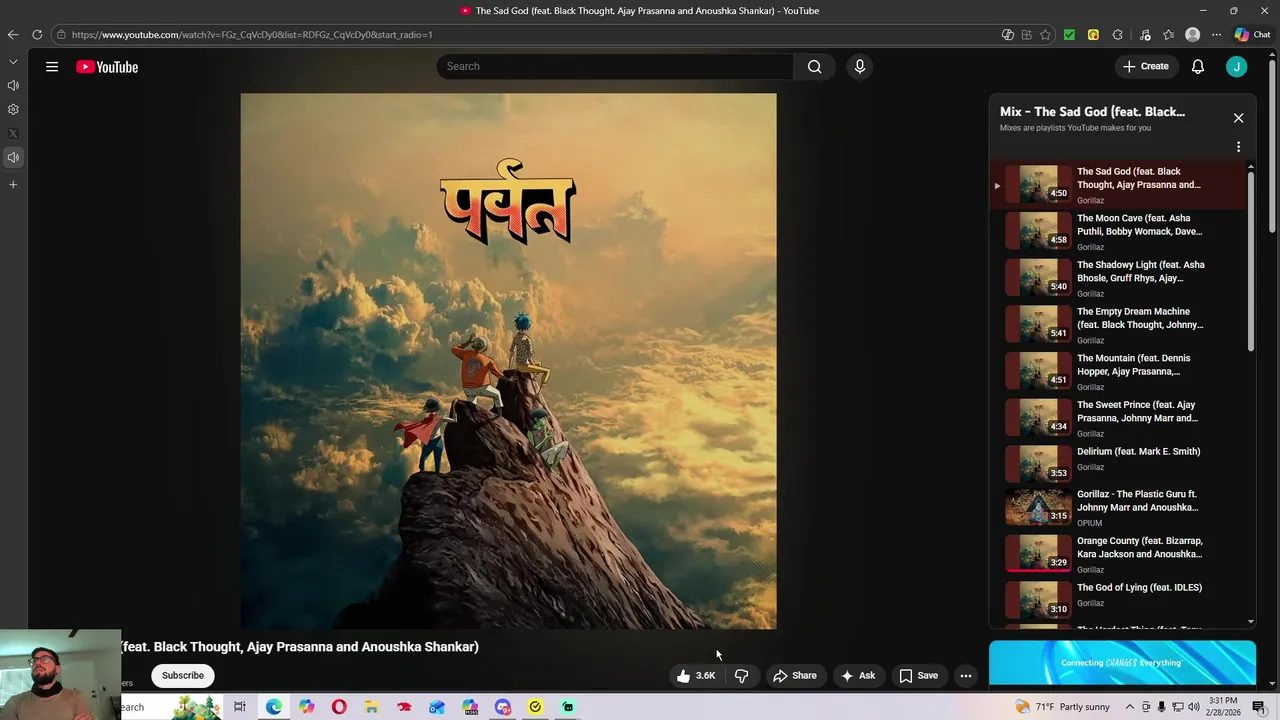This screenshot has width=1280, height=720.
Task: Select The Shadowy Light in the playlist
Action: point(1118,278)
